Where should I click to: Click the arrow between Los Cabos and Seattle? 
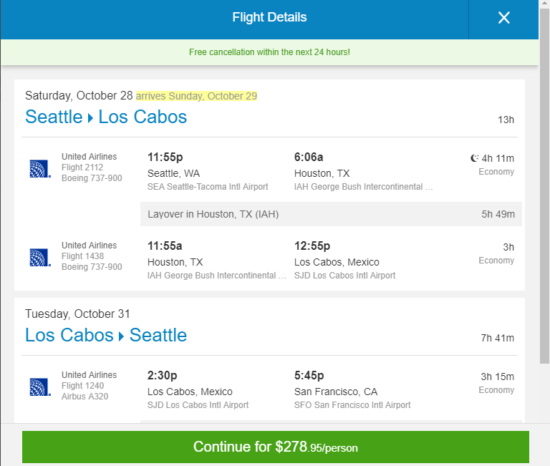(x=121, y=336)
